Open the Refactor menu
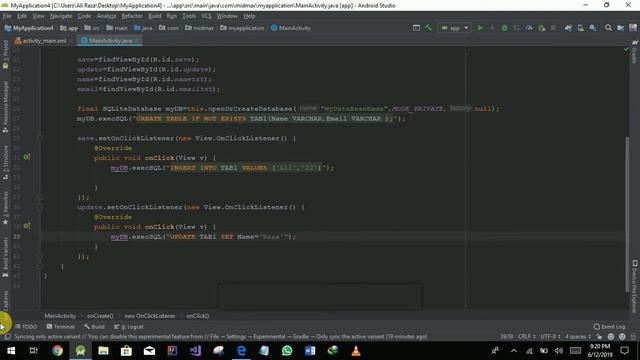This screenshot has width=640, height=360. pos(132,16)
